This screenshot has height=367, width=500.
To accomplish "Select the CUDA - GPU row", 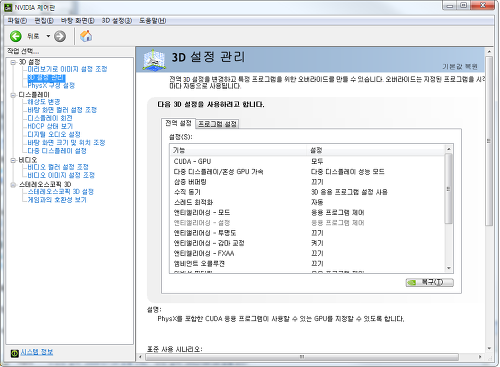I will (x=307, y=161).
